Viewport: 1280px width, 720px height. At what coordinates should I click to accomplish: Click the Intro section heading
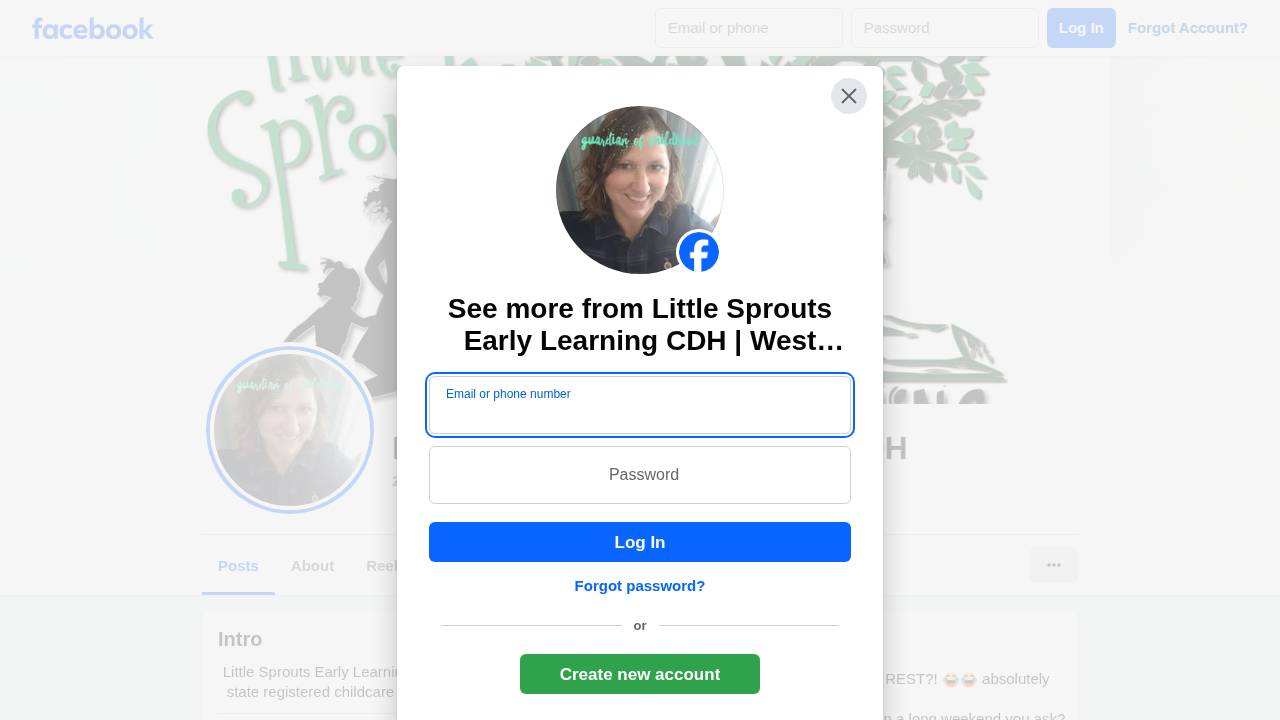(240, 639)
